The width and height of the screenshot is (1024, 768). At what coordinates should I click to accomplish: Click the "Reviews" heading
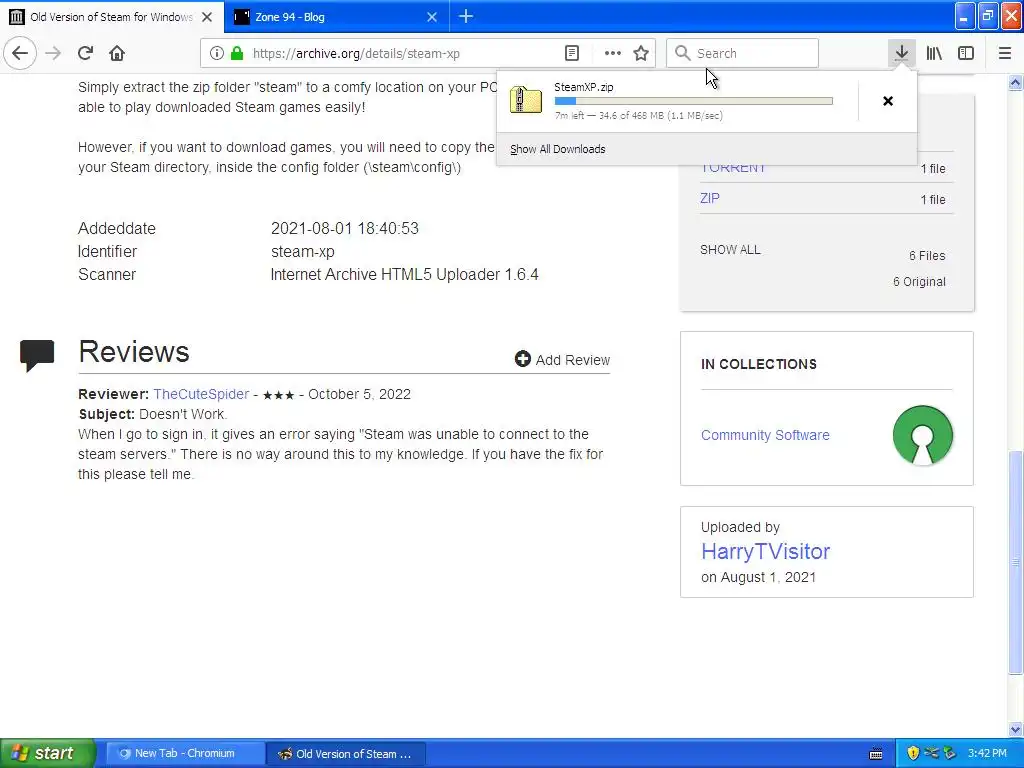coord(134,352)
